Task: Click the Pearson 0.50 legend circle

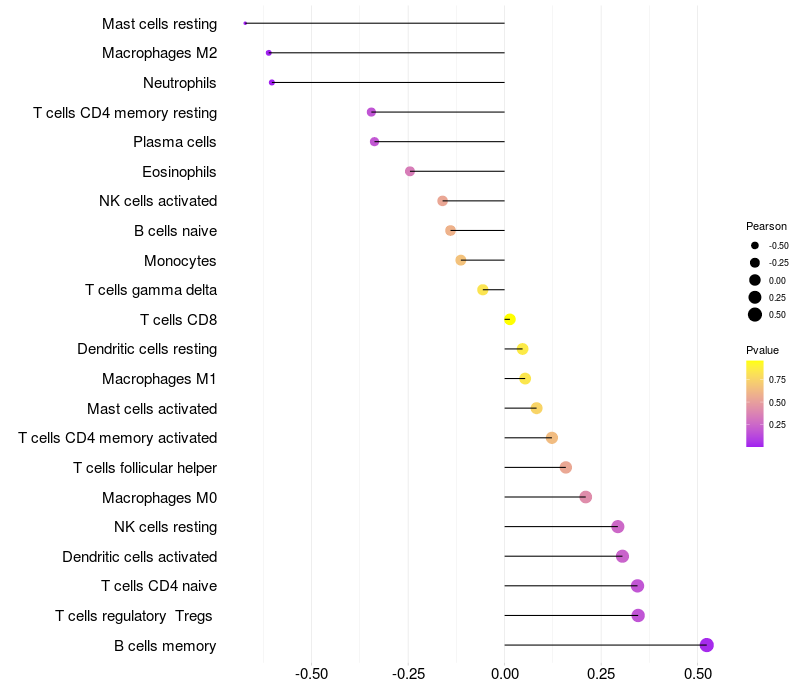Action: click(x=755, y=315)
